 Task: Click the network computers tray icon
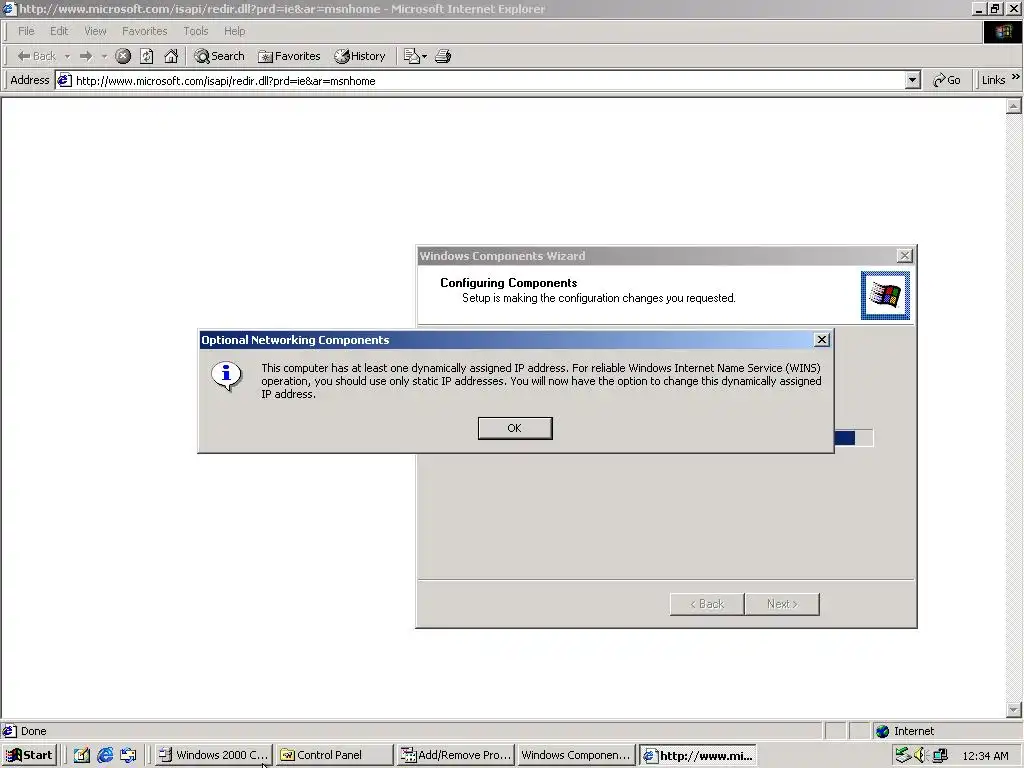tap(940, 755)
